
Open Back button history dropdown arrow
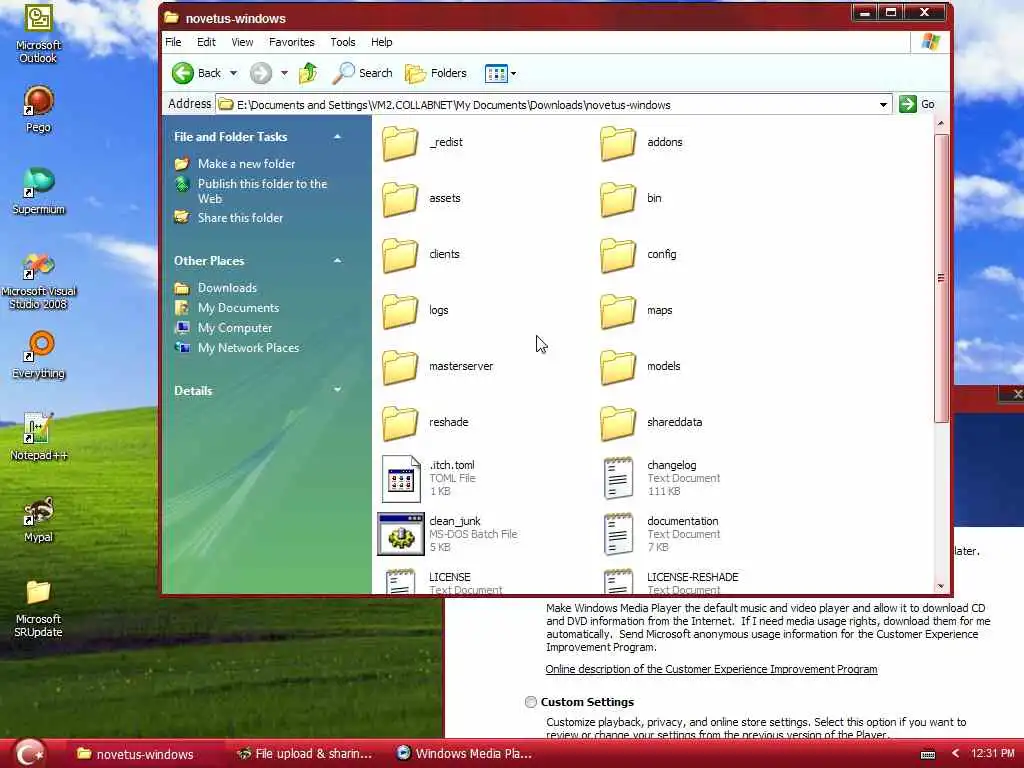click(x=233, y=73)
